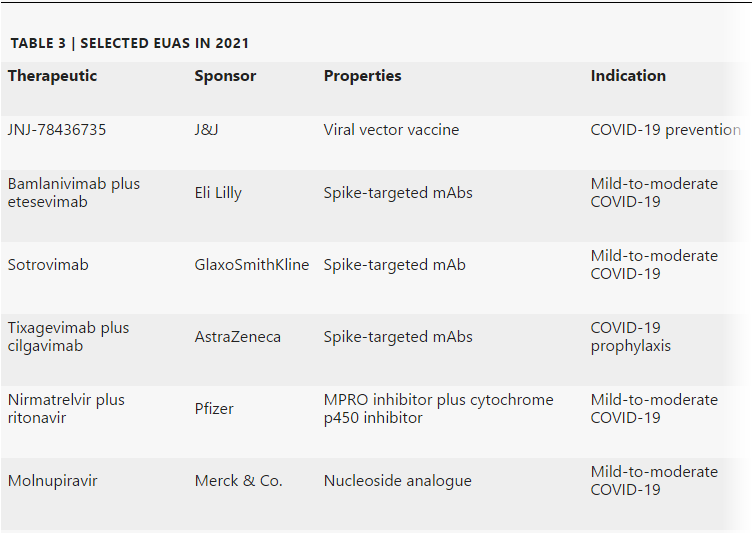Select the Sponsor column header
Viewport: 752px width, 533px height.
tap(225, 76)
